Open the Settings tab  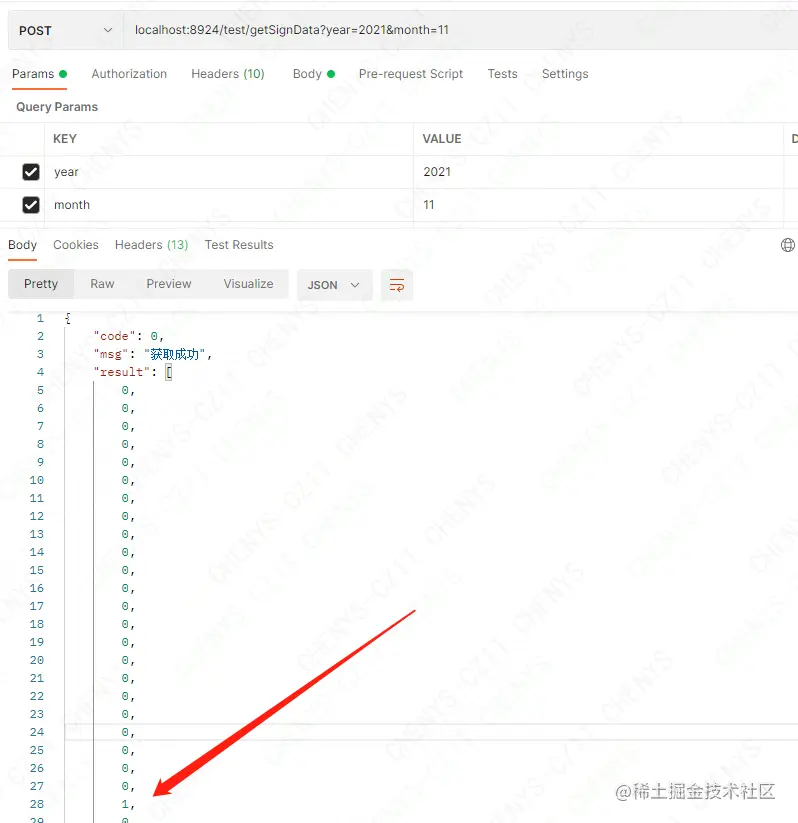click(565, 74)
